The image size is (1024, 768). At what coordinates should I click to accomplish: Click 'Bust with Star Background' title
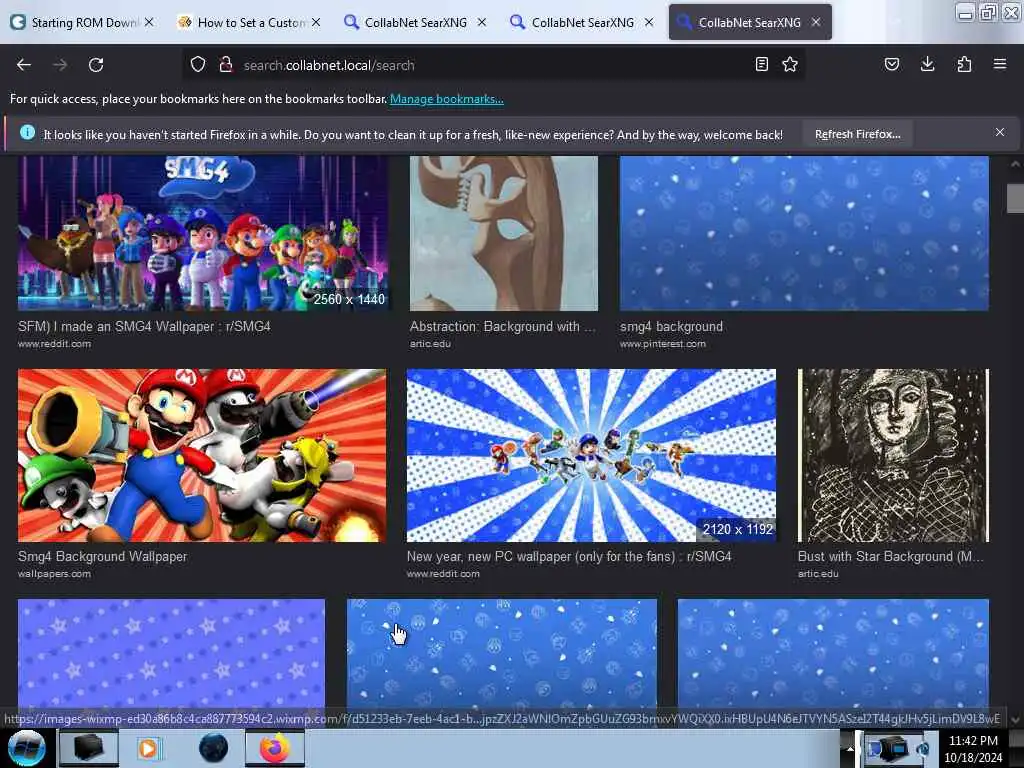(890, 556)
